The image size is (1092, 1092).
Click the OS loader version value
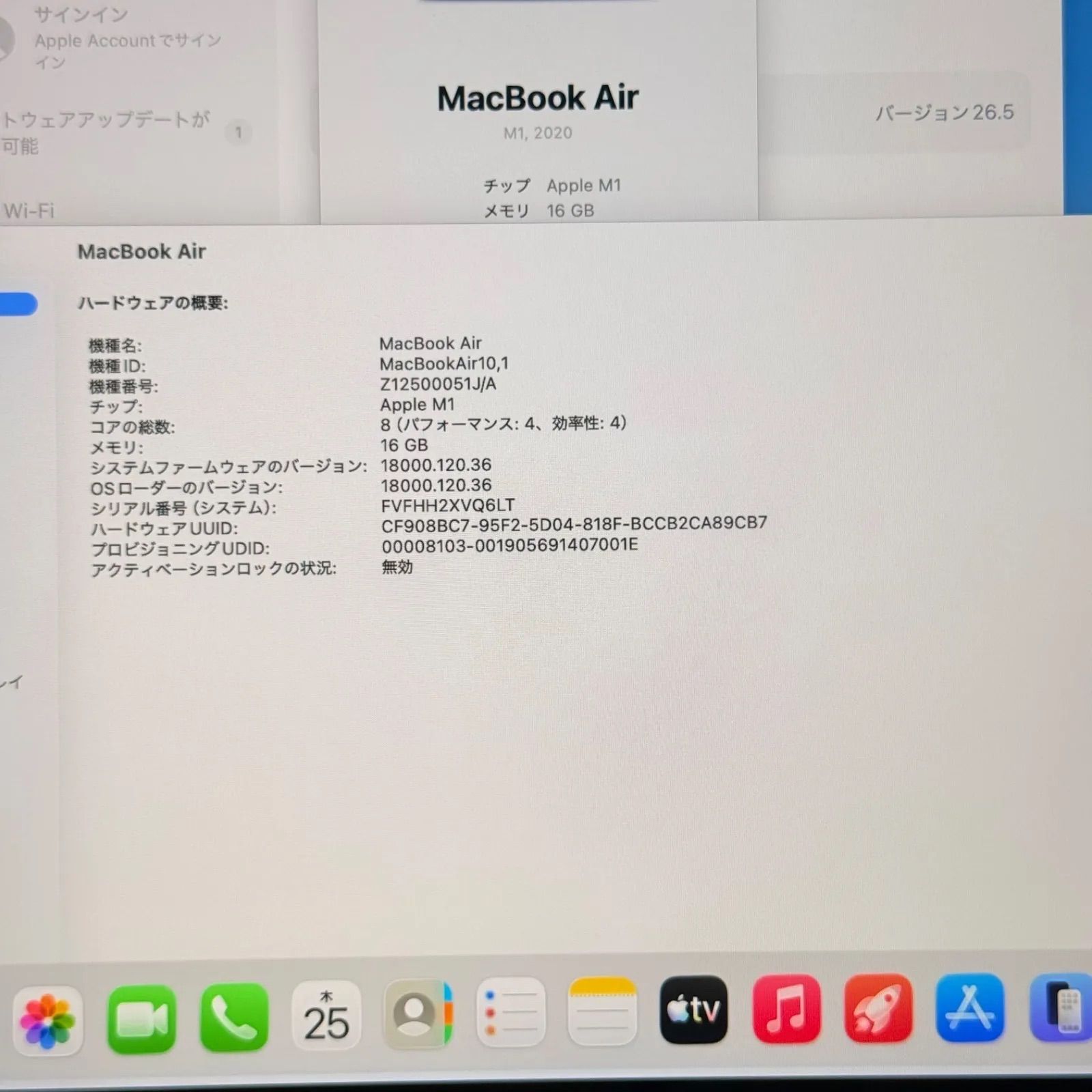435,486
